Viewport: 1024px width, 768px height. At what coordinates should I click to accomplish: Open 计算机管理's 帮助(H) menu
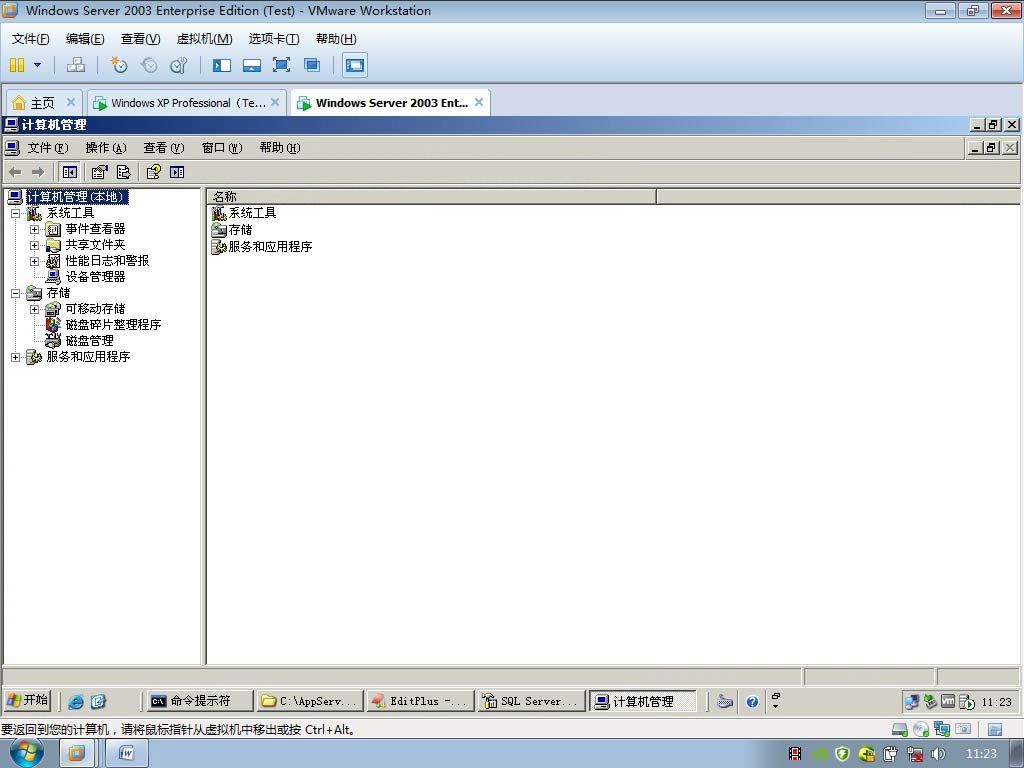coord(280,148)
